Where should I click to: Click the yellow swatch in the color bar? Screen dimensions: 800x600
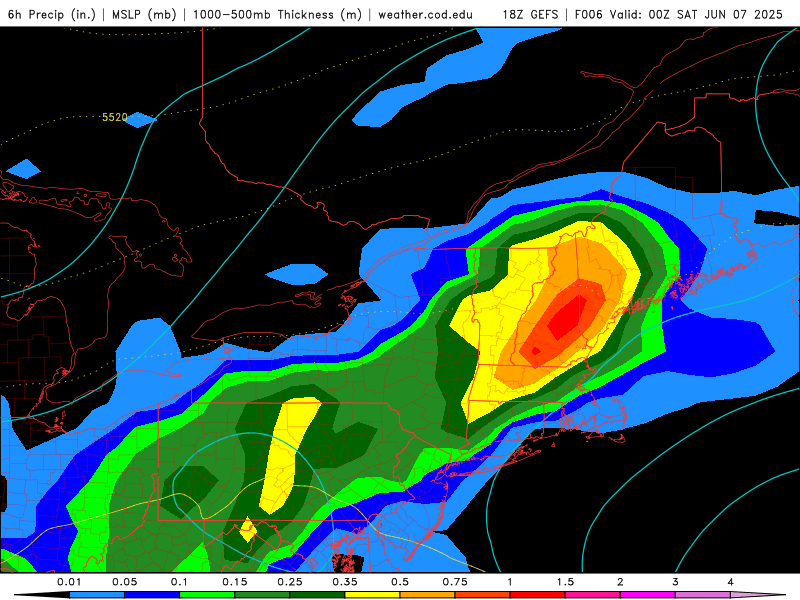[372, 595]
